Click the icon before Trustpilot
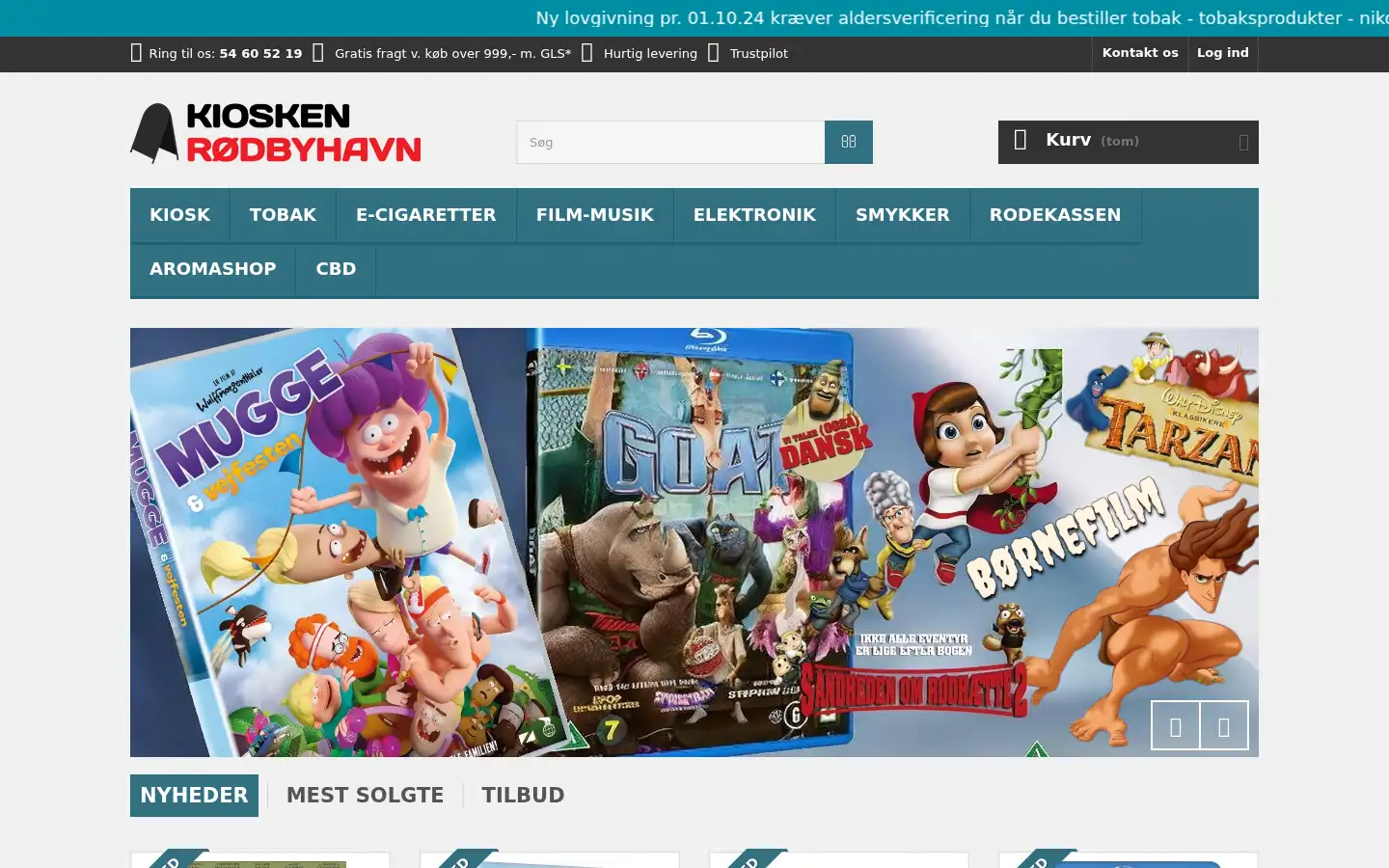The image size is (1389, 868). [x=714, y=53]
